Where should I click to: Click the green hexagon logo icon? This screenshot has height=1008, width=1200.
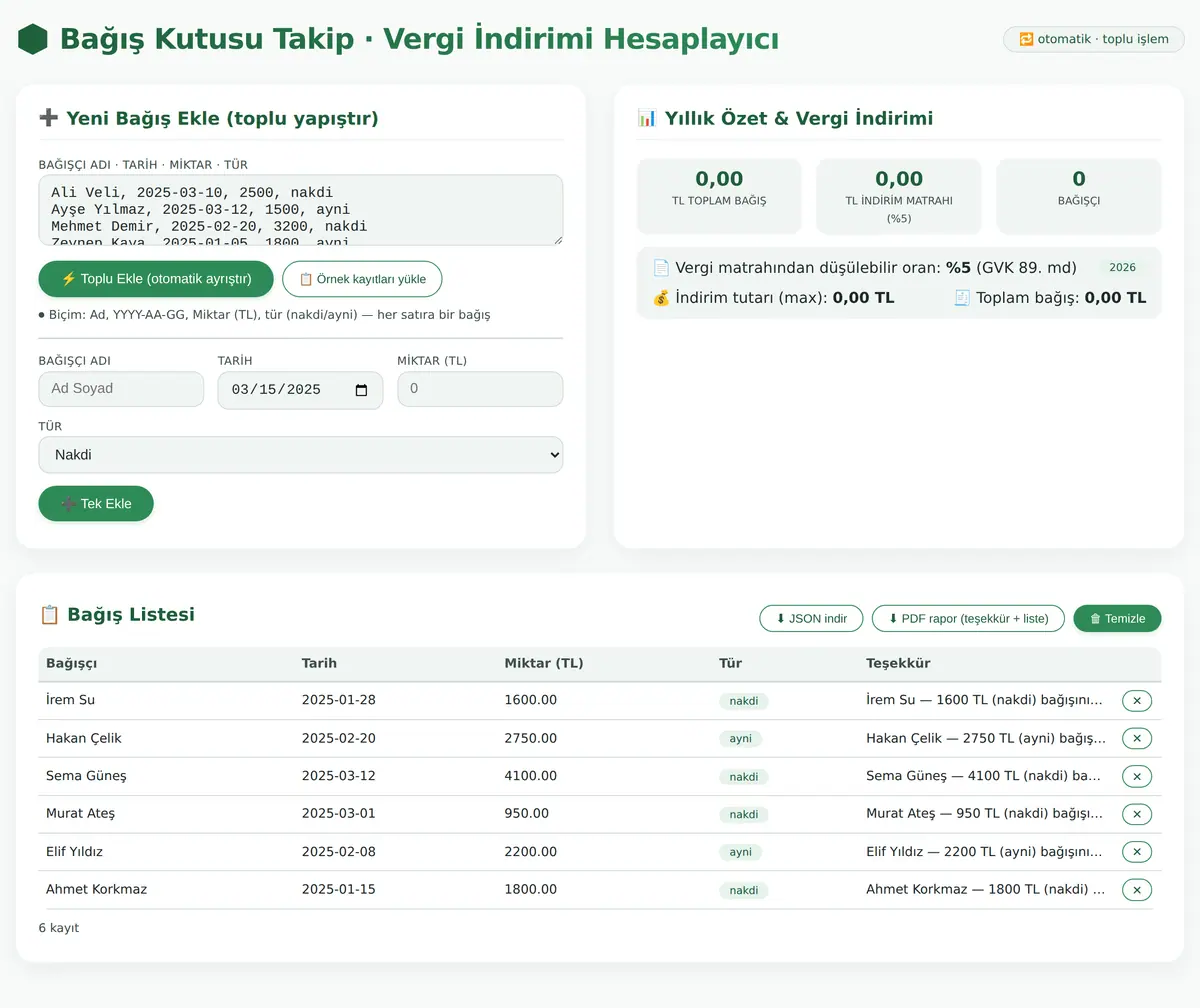coord(33,40)
